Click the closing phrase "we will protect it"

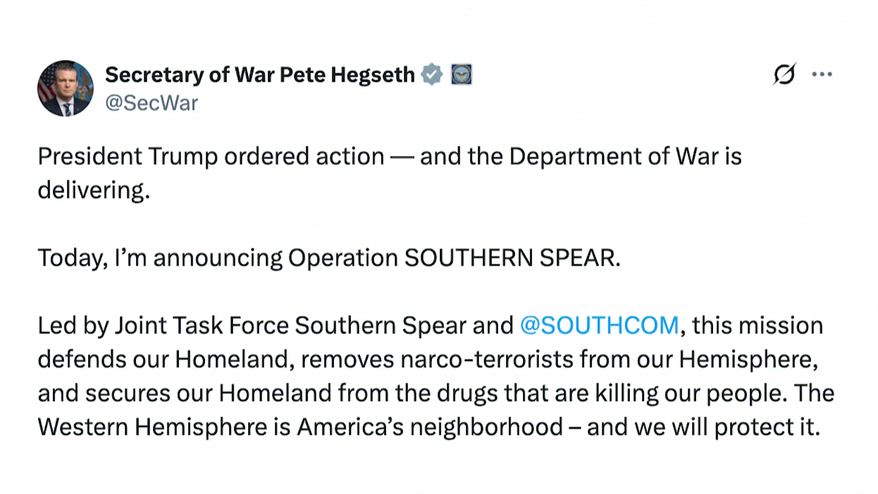(x=731, y=426)
